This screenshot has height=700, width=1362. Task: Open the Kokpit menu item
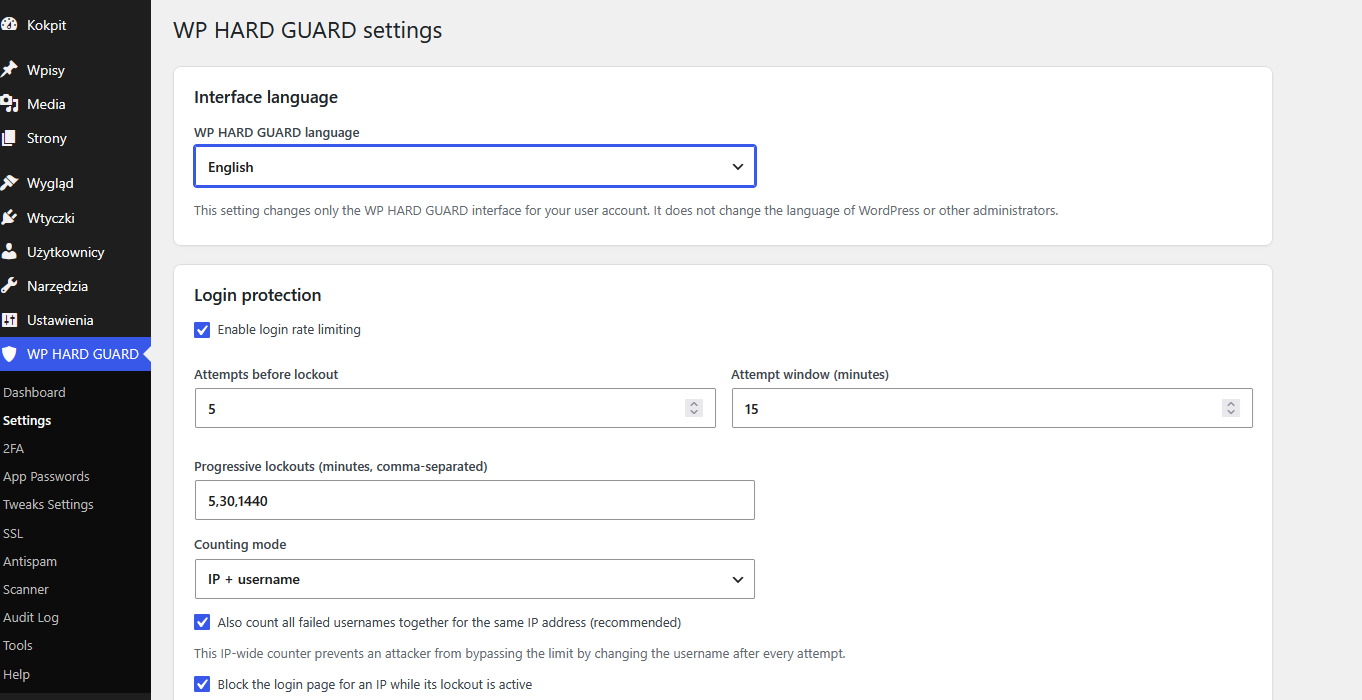(x=75, y=25)
